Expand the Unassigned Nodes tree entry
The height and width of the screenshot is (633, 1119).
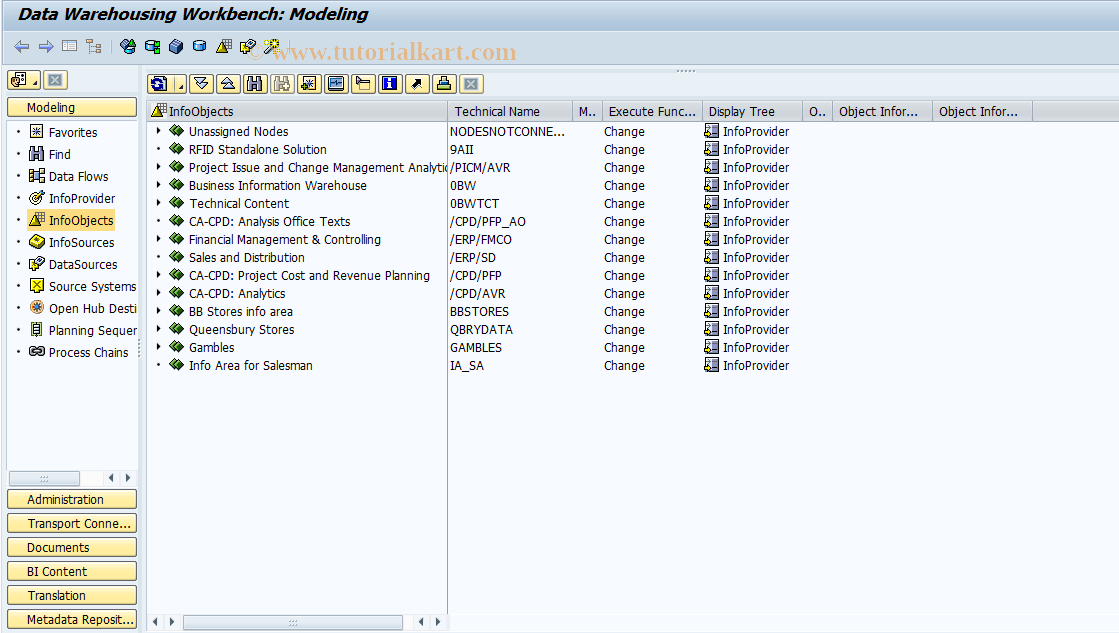pos(159,131)
